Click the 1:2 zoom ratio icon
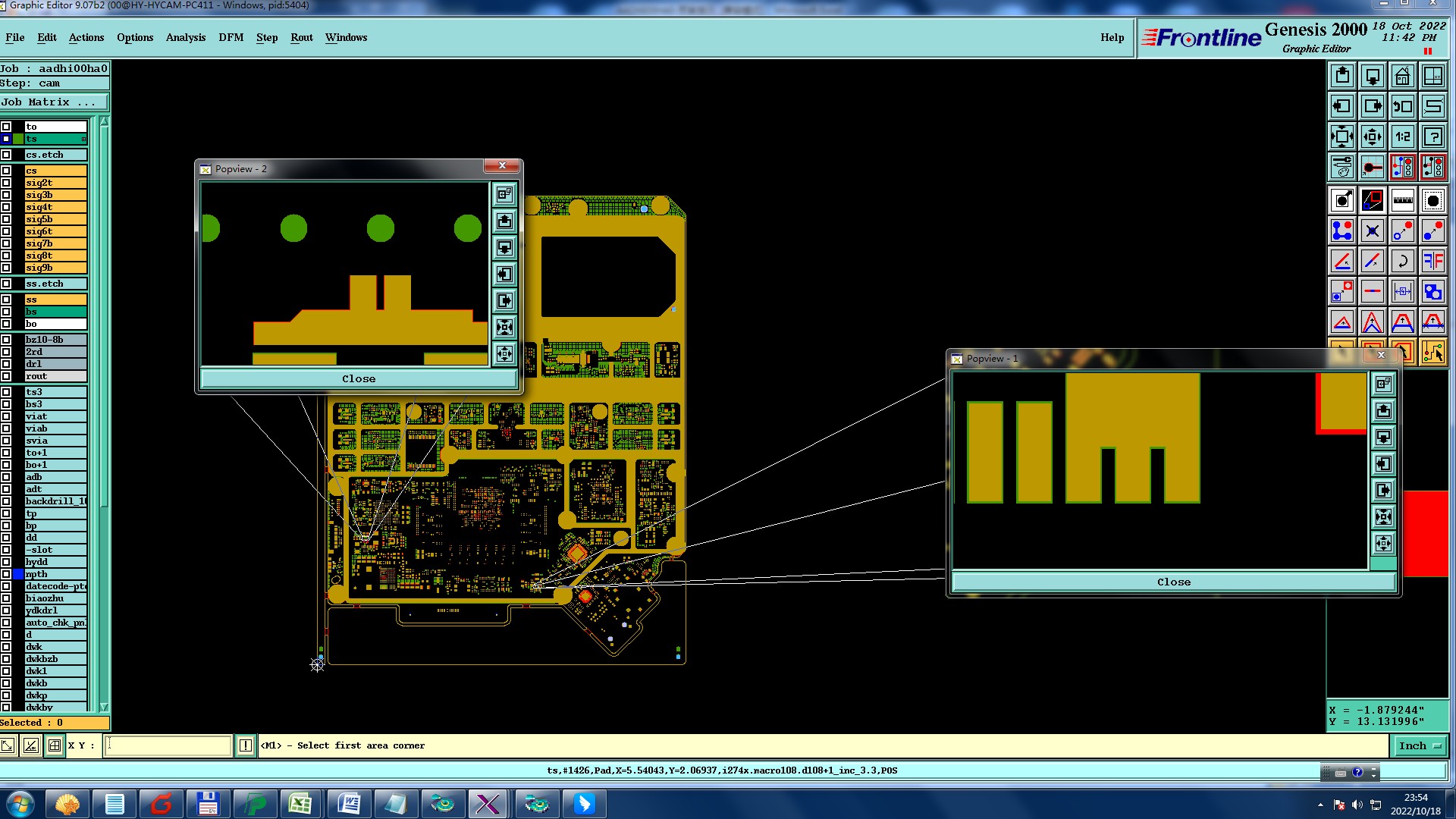This screenshot has height=819, width=1456. click(1402, 137)
